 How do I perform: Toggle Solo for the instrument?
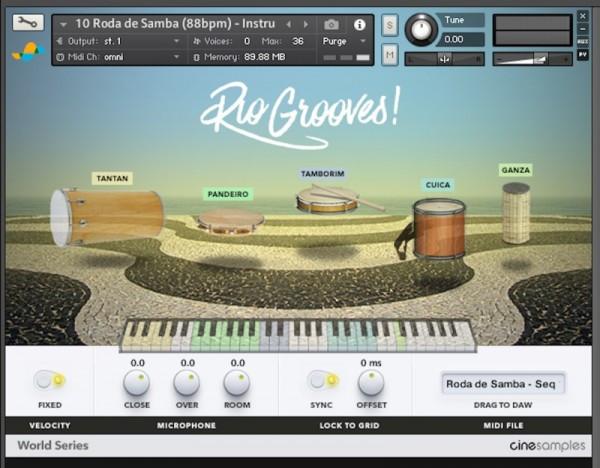coord(390,26)
